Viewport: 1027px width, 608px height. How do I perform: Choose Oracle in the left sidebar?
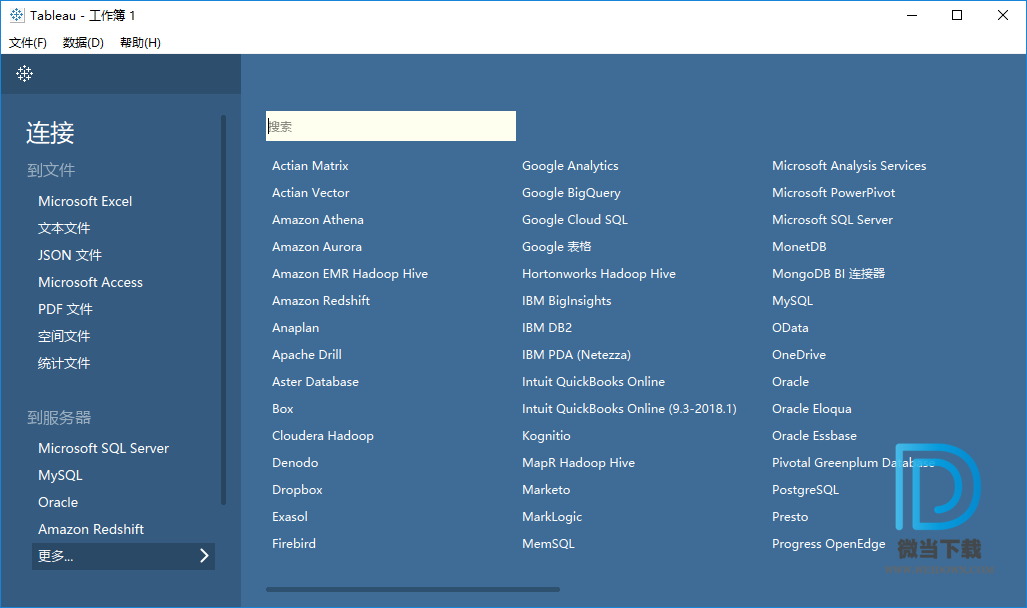tap(58, 502)
